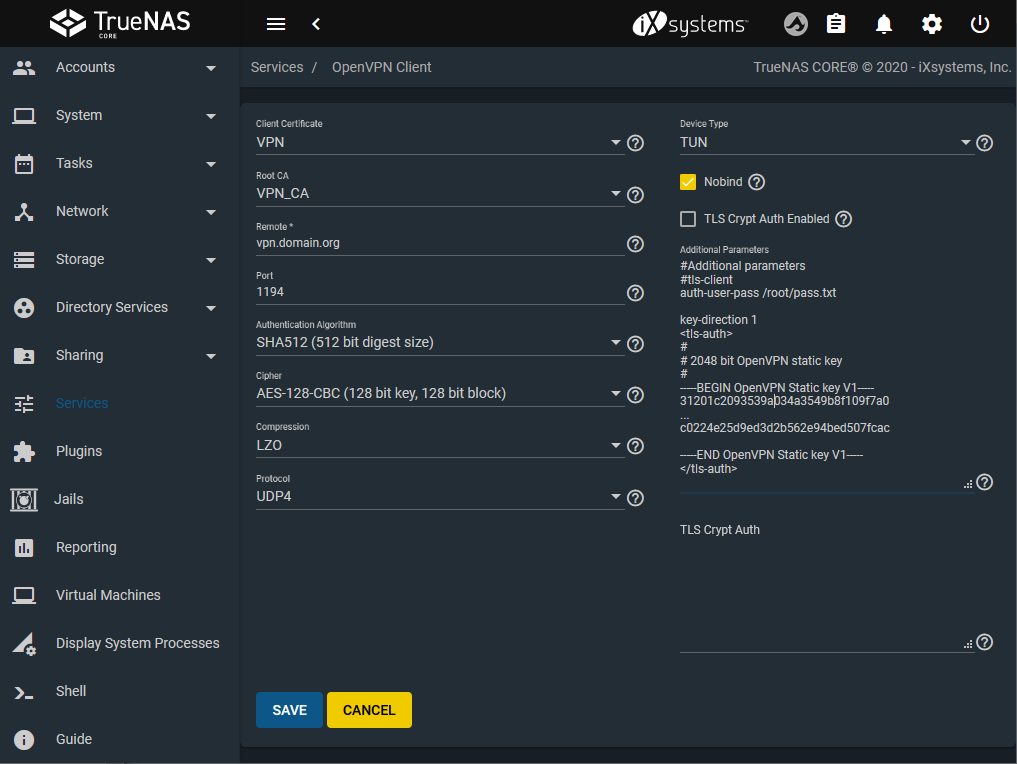Viewport: 1017px width, 764px height.
Task: Collapse sidebar with the left chevron icon
Action: (x=316, y=24)
